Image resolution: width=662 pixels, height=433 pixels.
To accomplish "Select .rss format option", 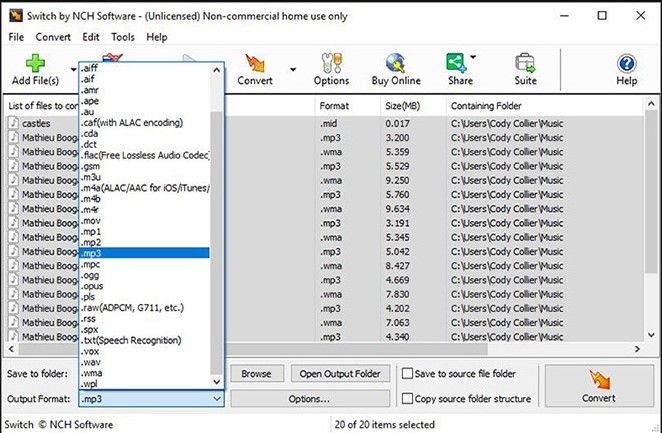I will tap(144, 319).
